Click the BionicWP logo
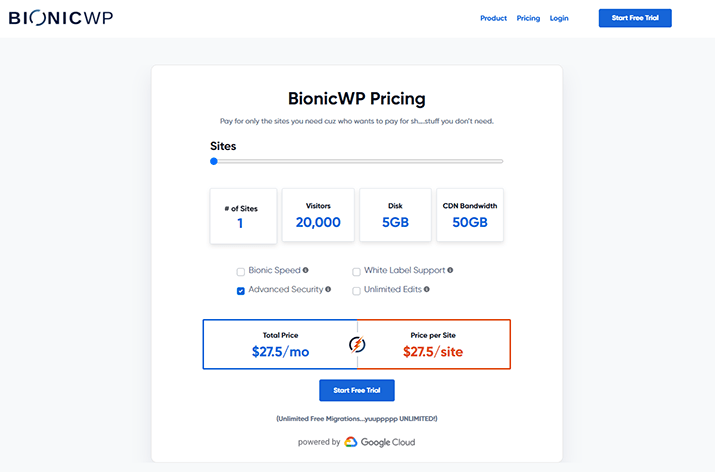Screen dimensions: 715x472 coord(61,18)
